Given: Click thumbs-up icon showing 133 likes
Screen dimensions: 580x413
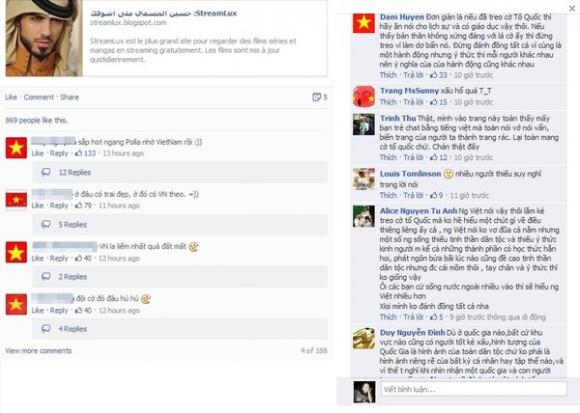Looking at the screenshot, I should click(78, 153).
